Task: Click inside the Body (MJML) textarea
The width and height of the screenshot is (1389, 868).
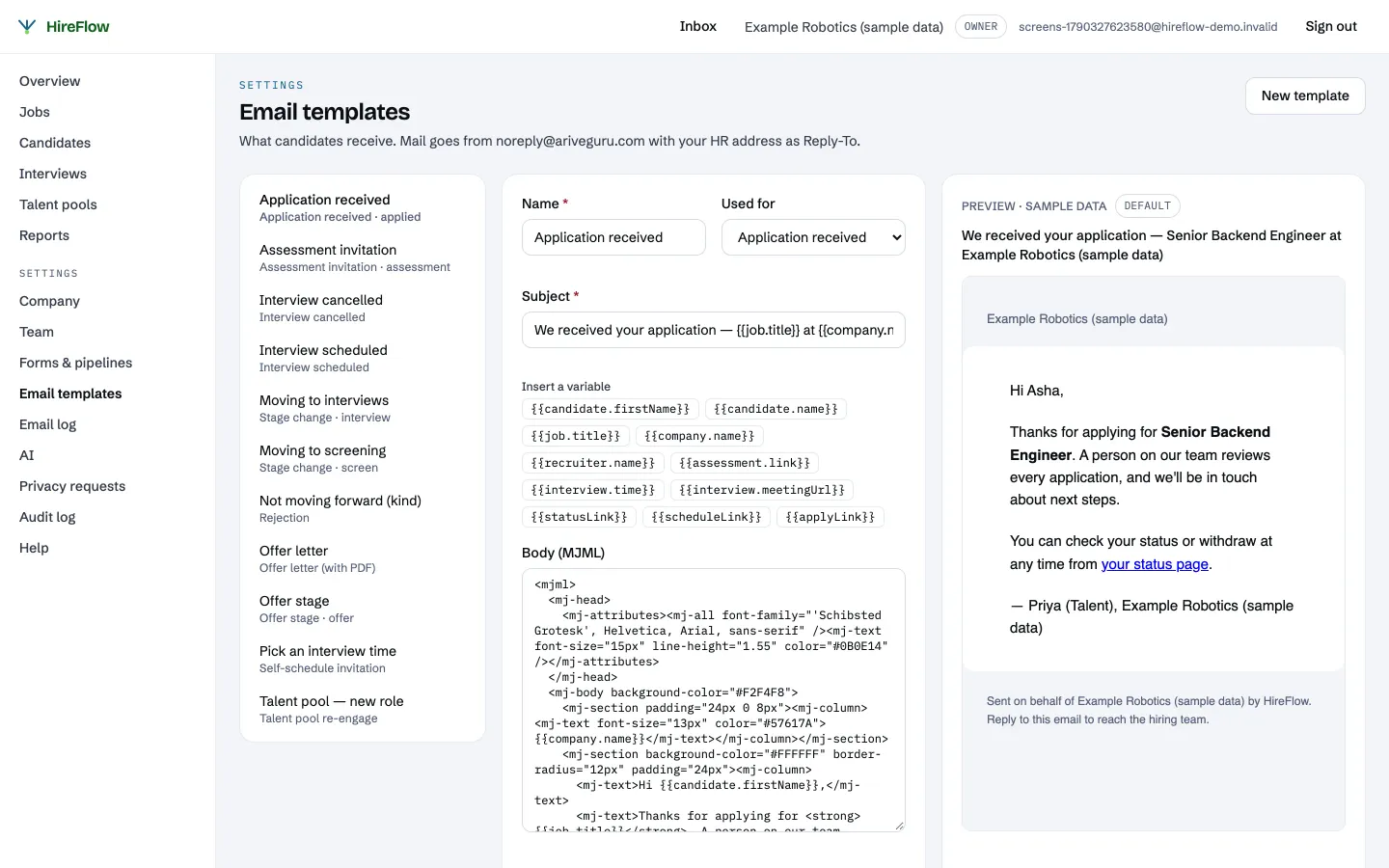Action: pos(714,700)
